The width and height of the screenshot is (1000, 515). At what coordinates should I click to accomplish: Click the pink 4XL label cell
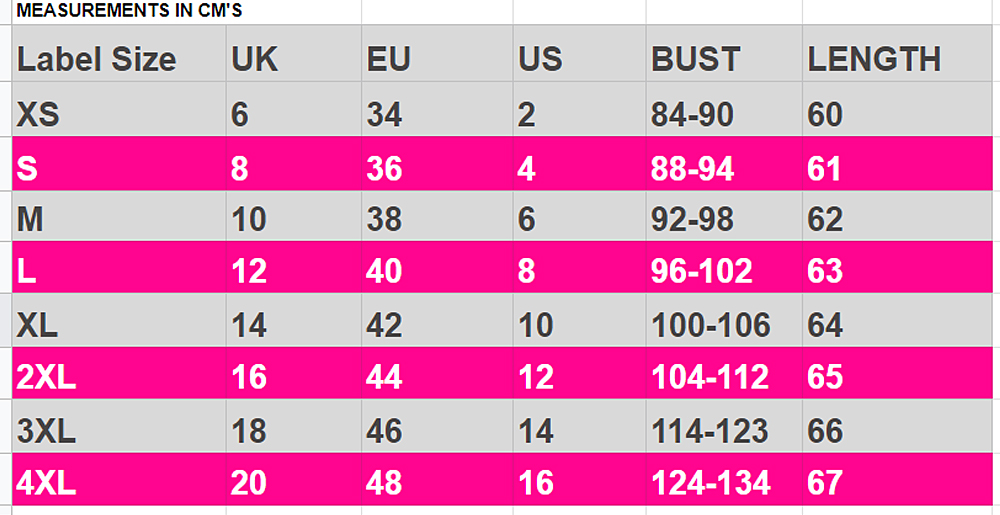(x=46, y=483)
